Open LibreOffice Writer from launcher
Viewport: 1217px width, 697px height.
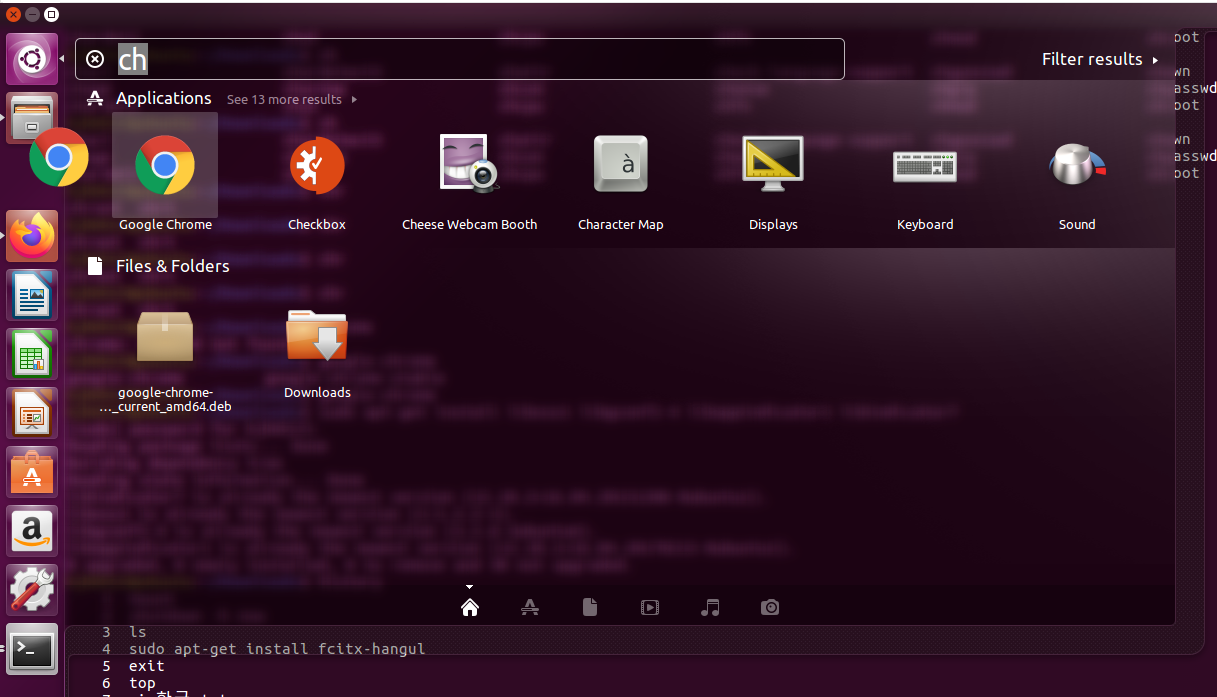[32, 295]
